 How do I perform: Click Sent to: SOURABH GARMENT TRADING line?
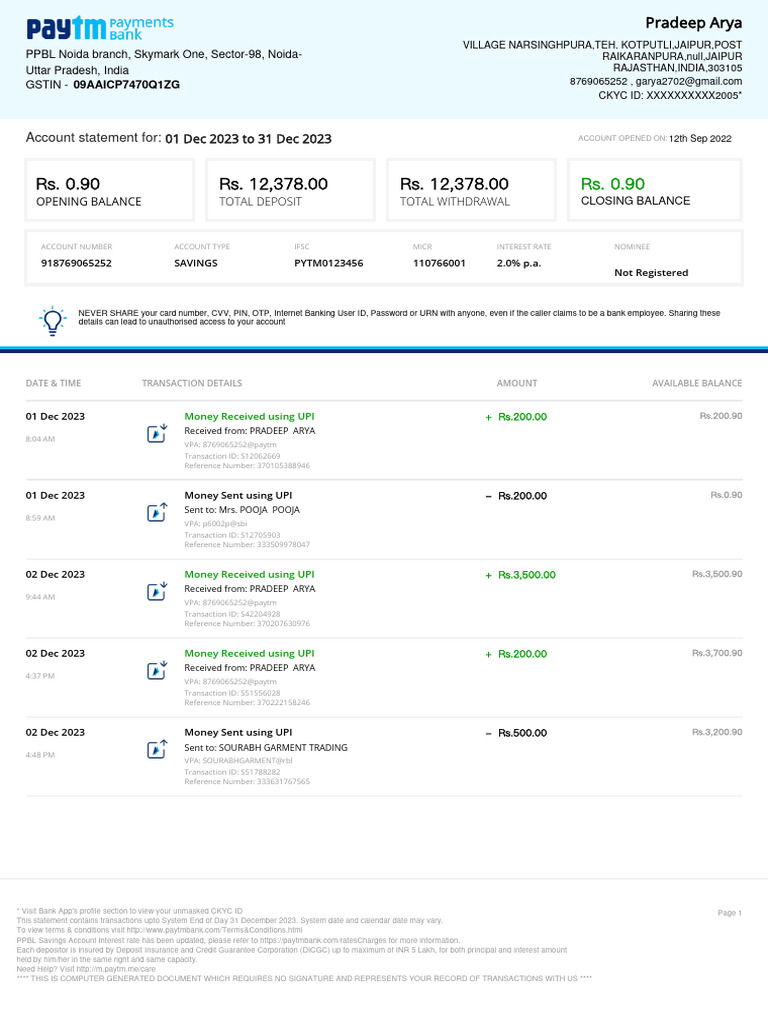coord(266,748)
